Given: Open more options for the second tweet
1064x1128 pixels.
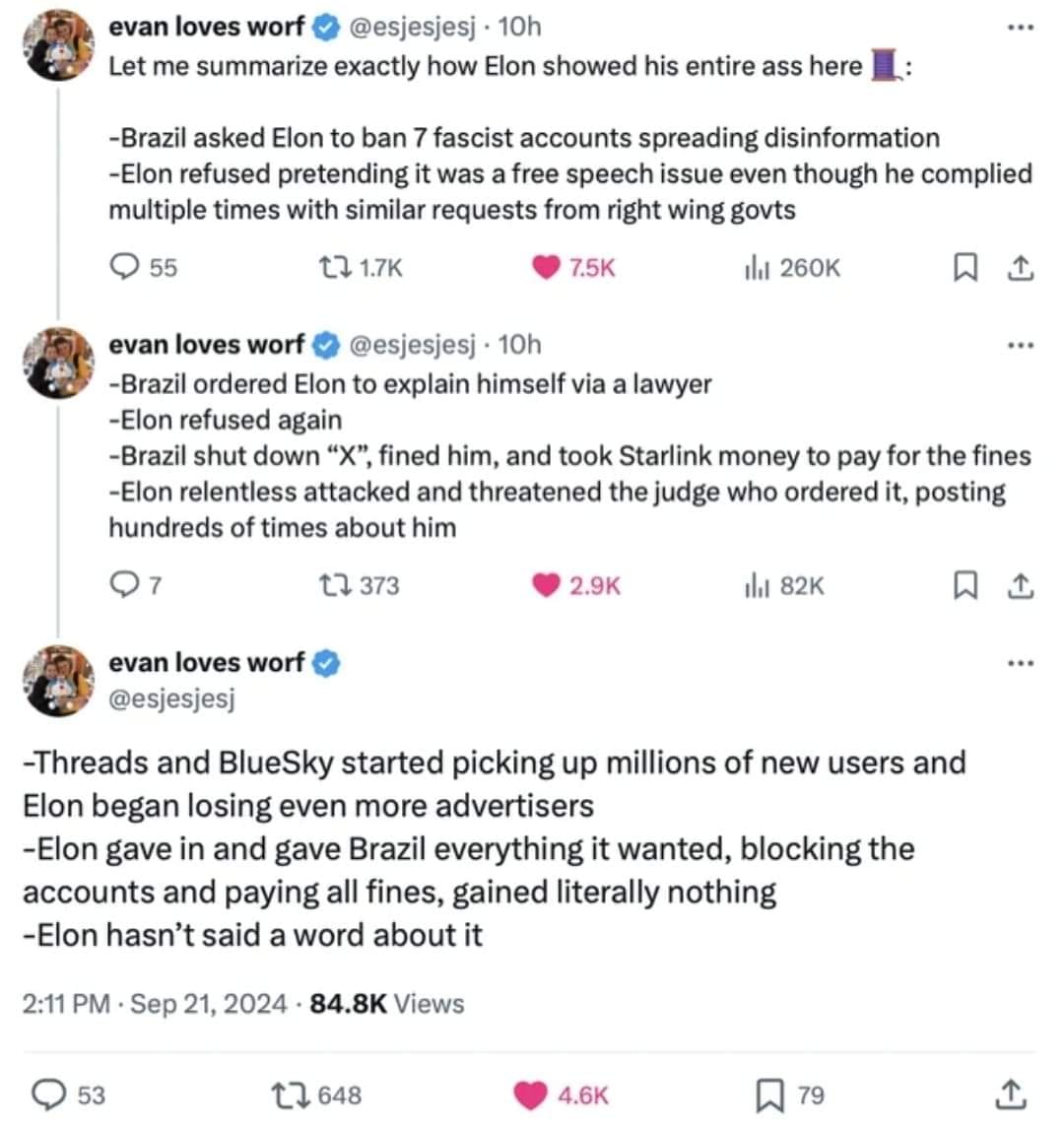Looking at the screenshot, I should click(1022, 346).
